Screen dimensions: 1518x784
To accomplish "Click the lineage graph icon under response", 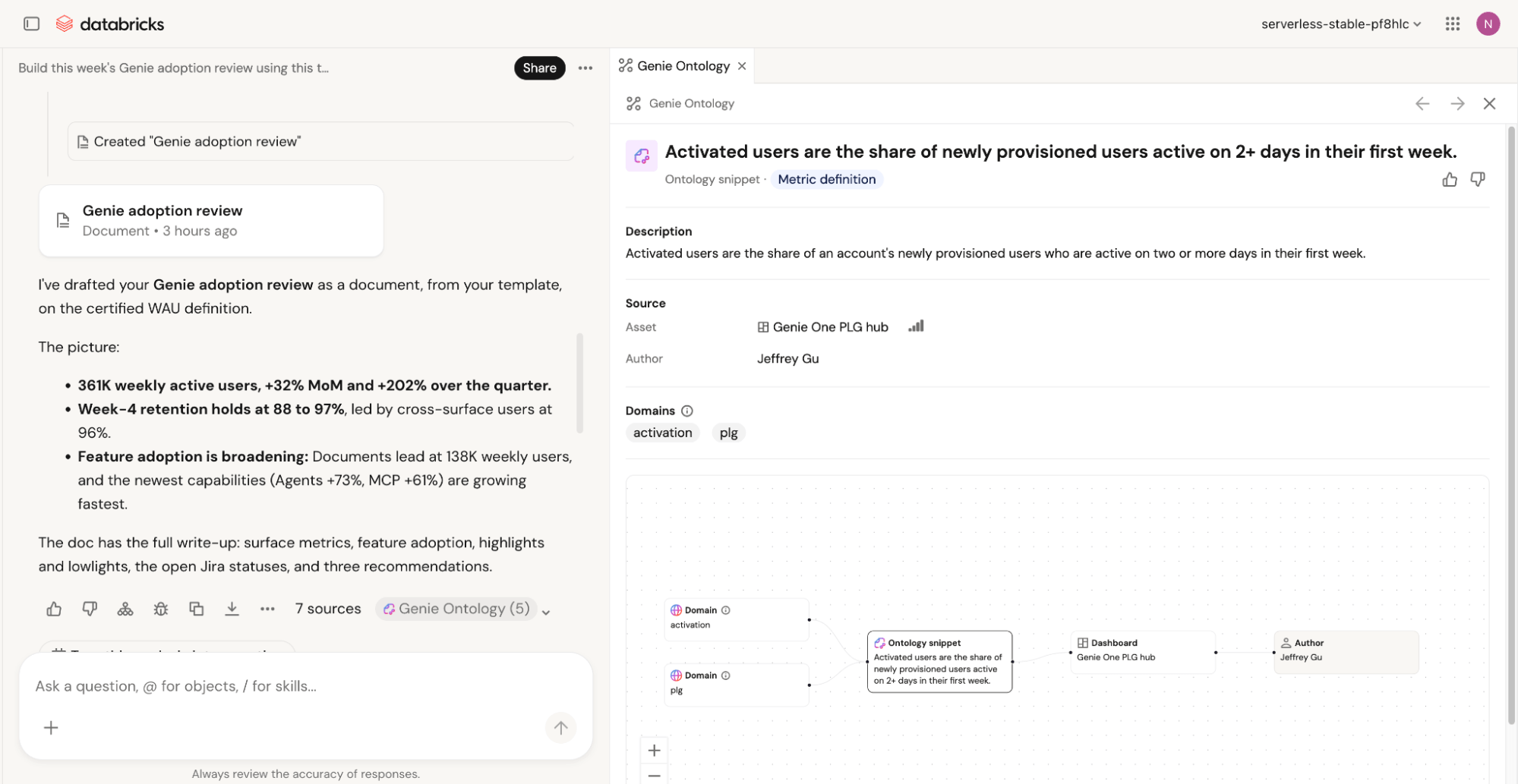I will pyautogui.click(x=125, y=609).
